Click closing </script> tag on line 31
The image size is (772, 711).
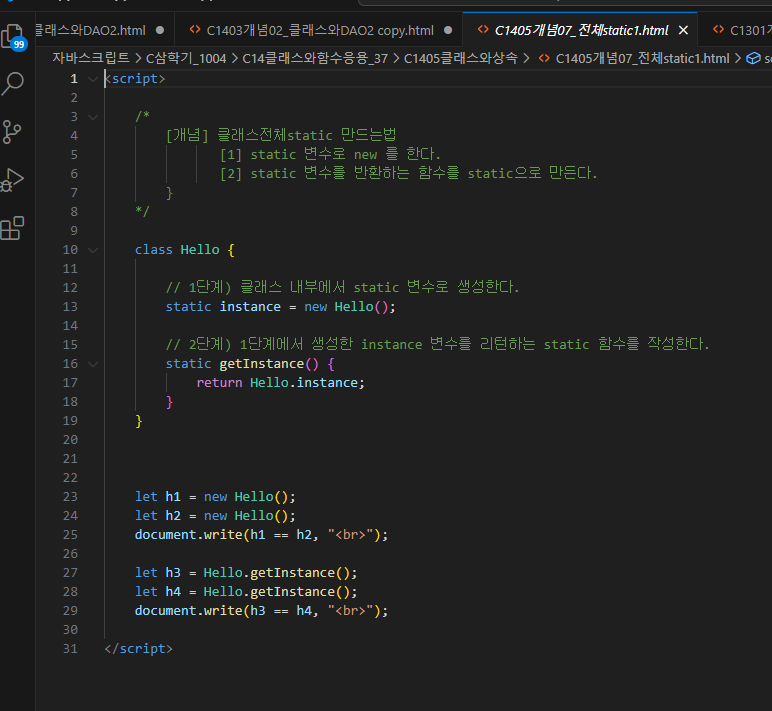pyautogui.click(x=138, y=648)
